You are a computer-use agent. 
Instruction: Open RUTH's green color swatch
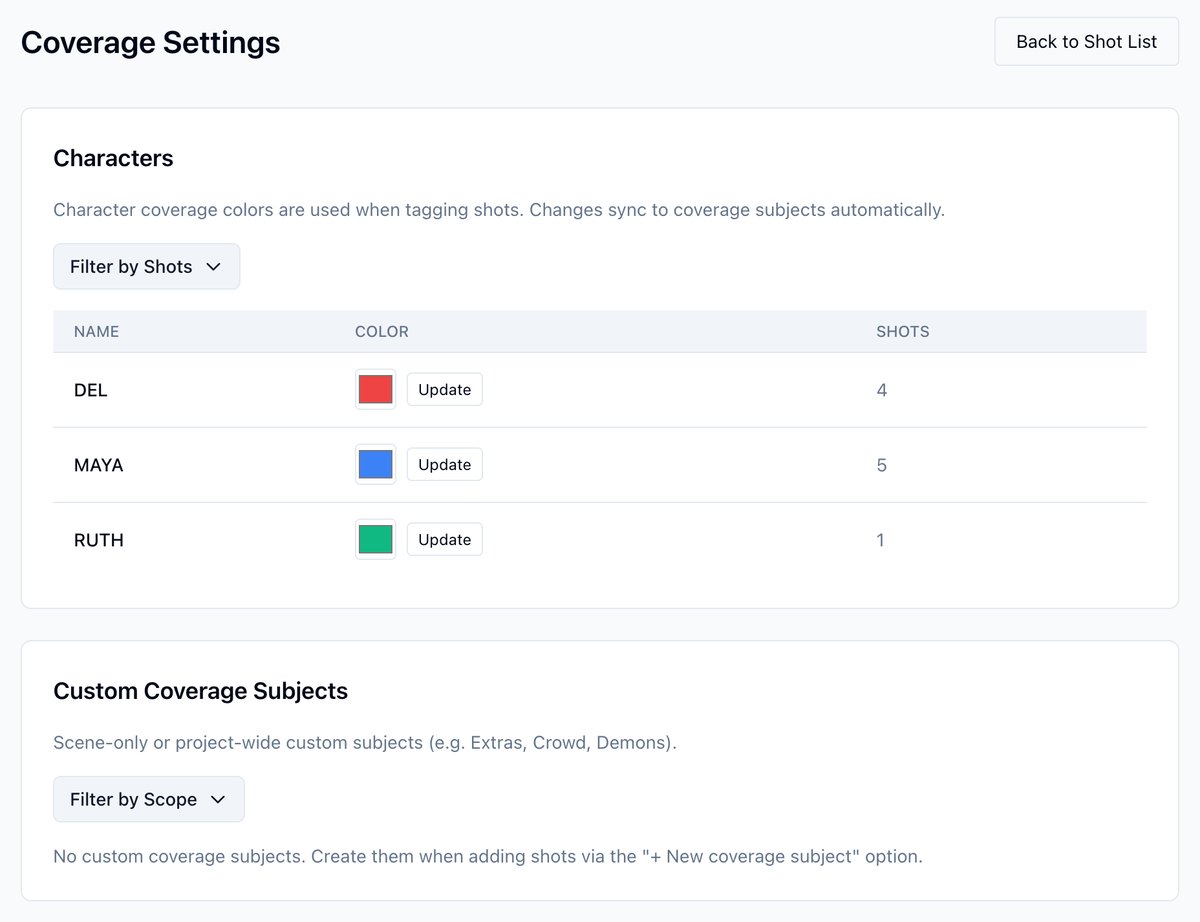tap(375, 539)
